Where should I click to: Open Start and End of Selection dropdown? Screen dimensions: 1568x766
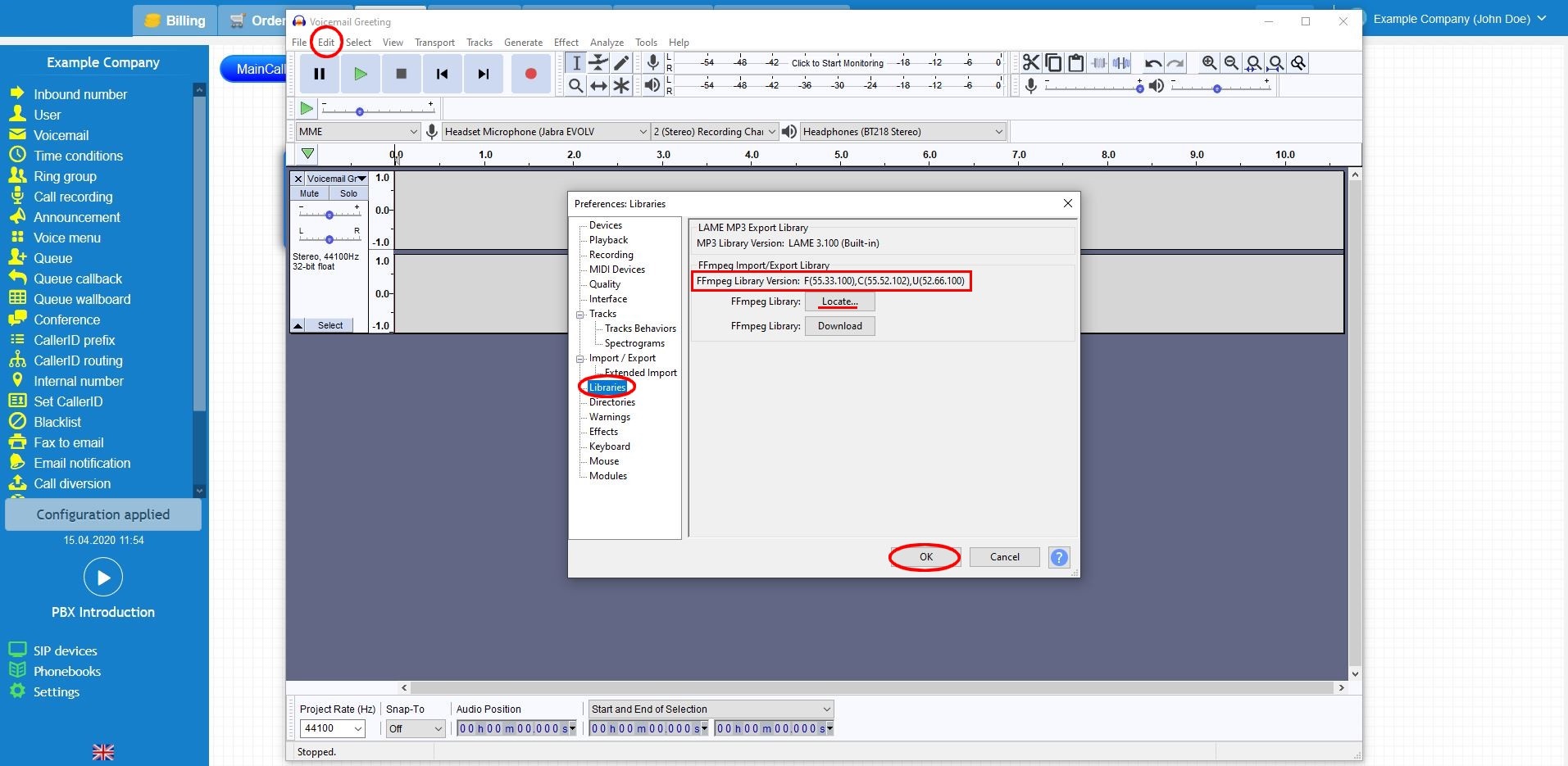[711, 709]
